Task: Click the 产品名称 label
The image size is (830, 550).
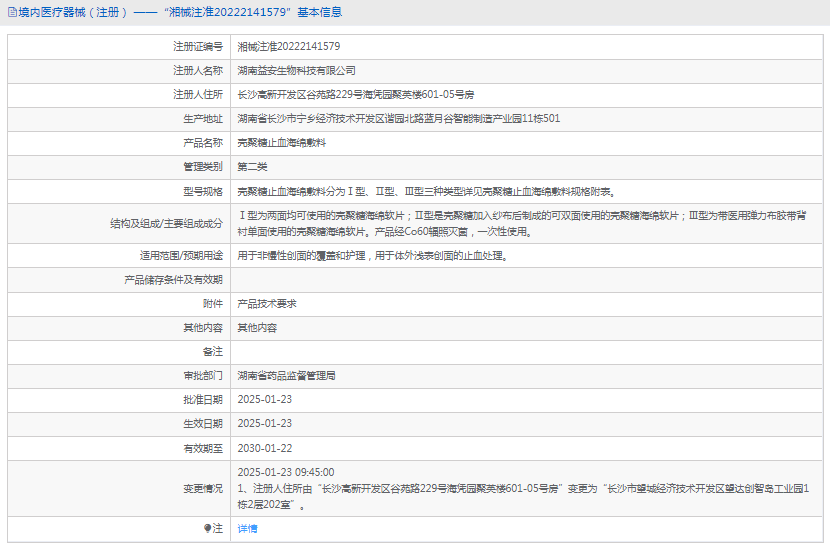Action: pos(203,143)
